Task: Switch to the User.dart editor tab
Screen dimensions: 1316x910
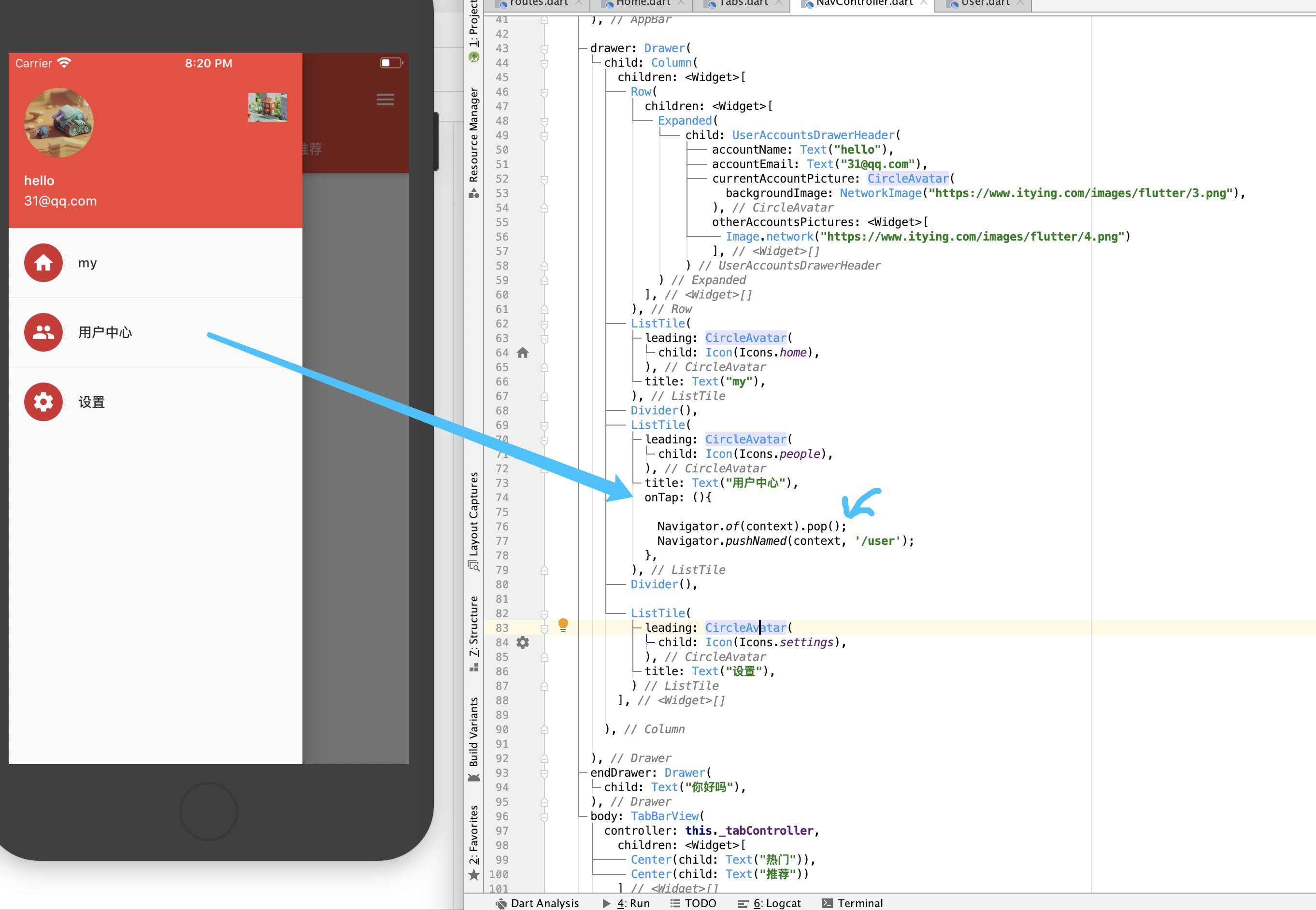Action: pyautogui.click(x=985, y=3)
